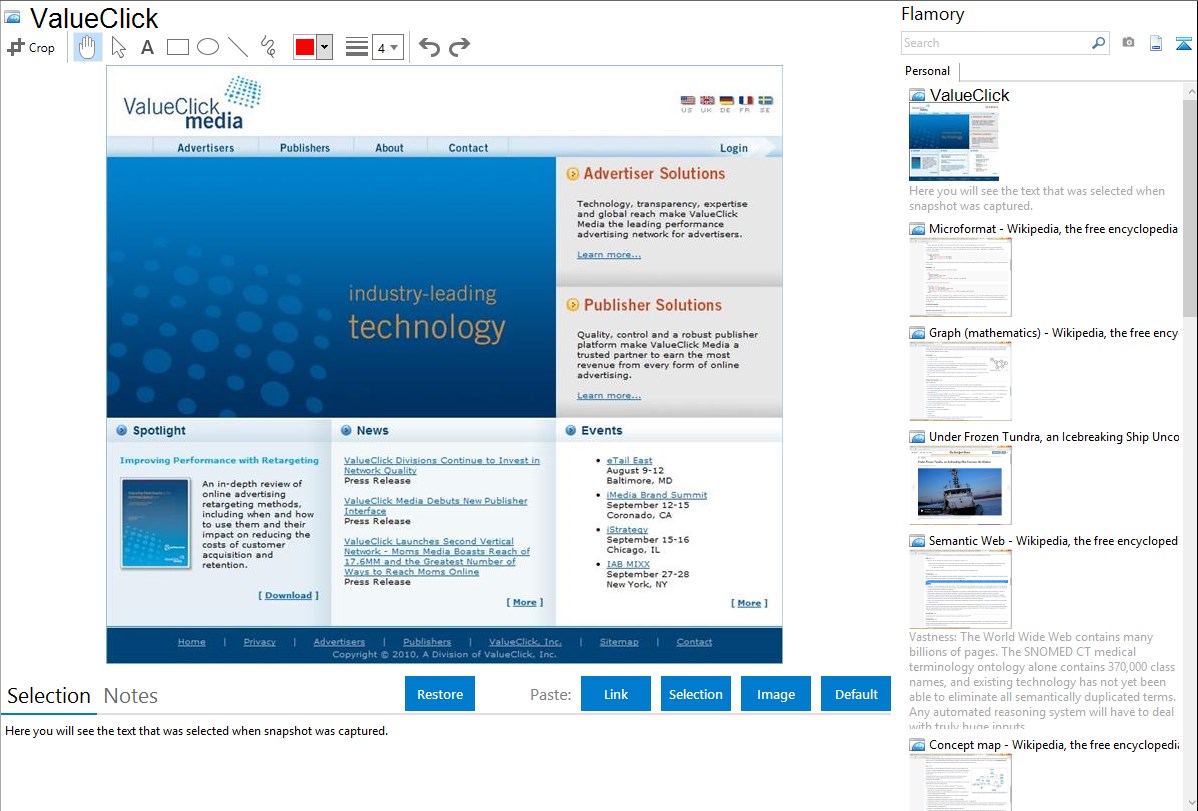The height and width of the screenshot is (811, 1198).
Task: Click the blue upload icon beside search
Action: [x=1183, y=43]
